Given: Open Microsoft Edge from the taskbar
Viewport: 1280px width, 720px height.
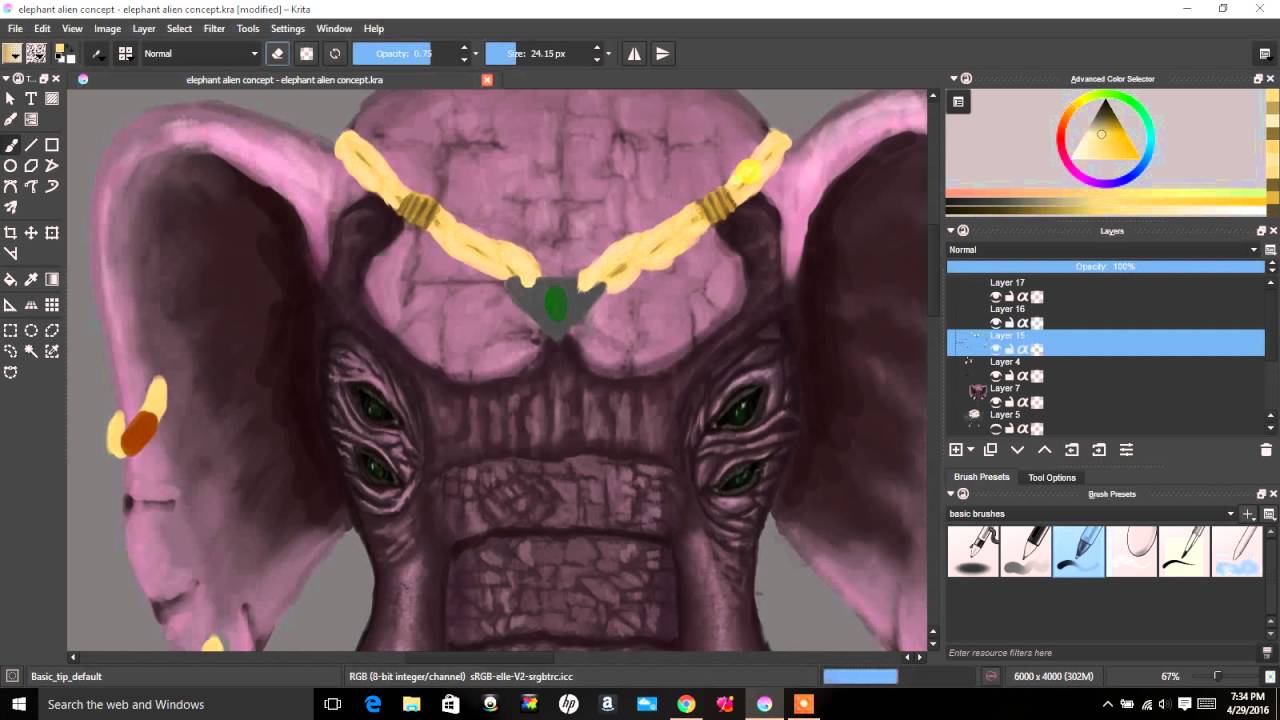Looking at the screenshot, I should (372, 704).
